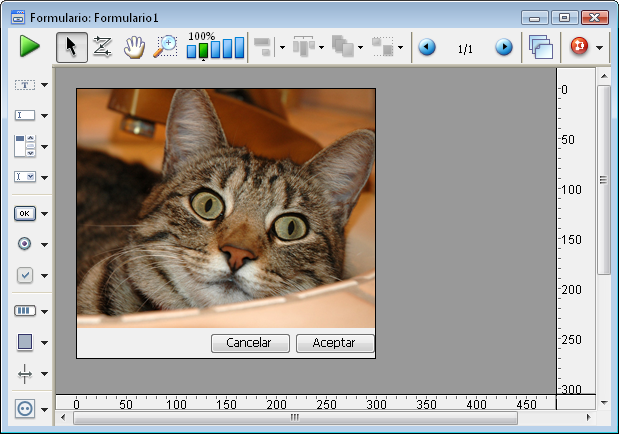Select the hand pan tool
Screen dimensions: 619x434
tap(133, 47)
